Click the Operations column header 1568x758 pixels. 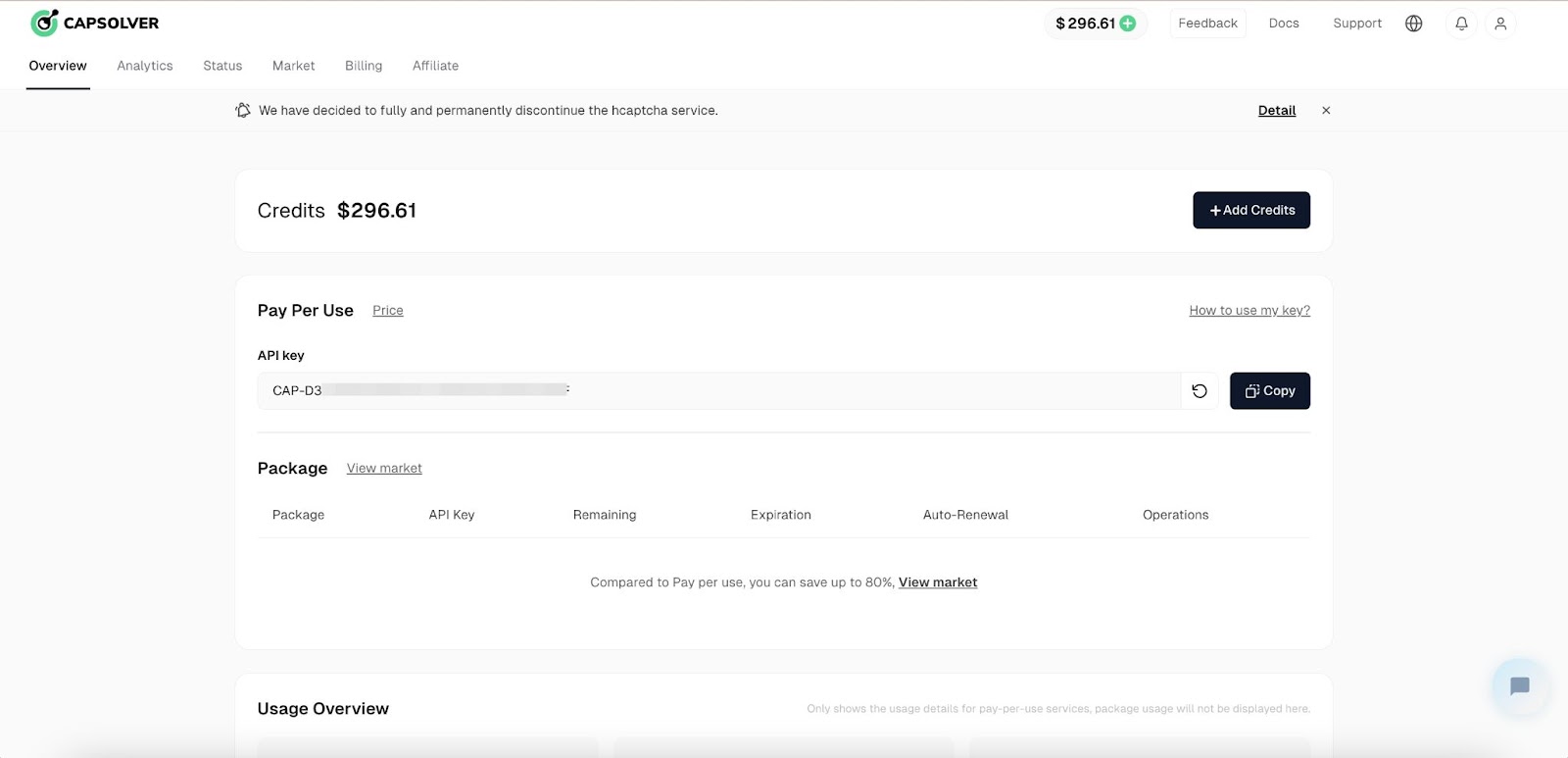coord(1176,515)
